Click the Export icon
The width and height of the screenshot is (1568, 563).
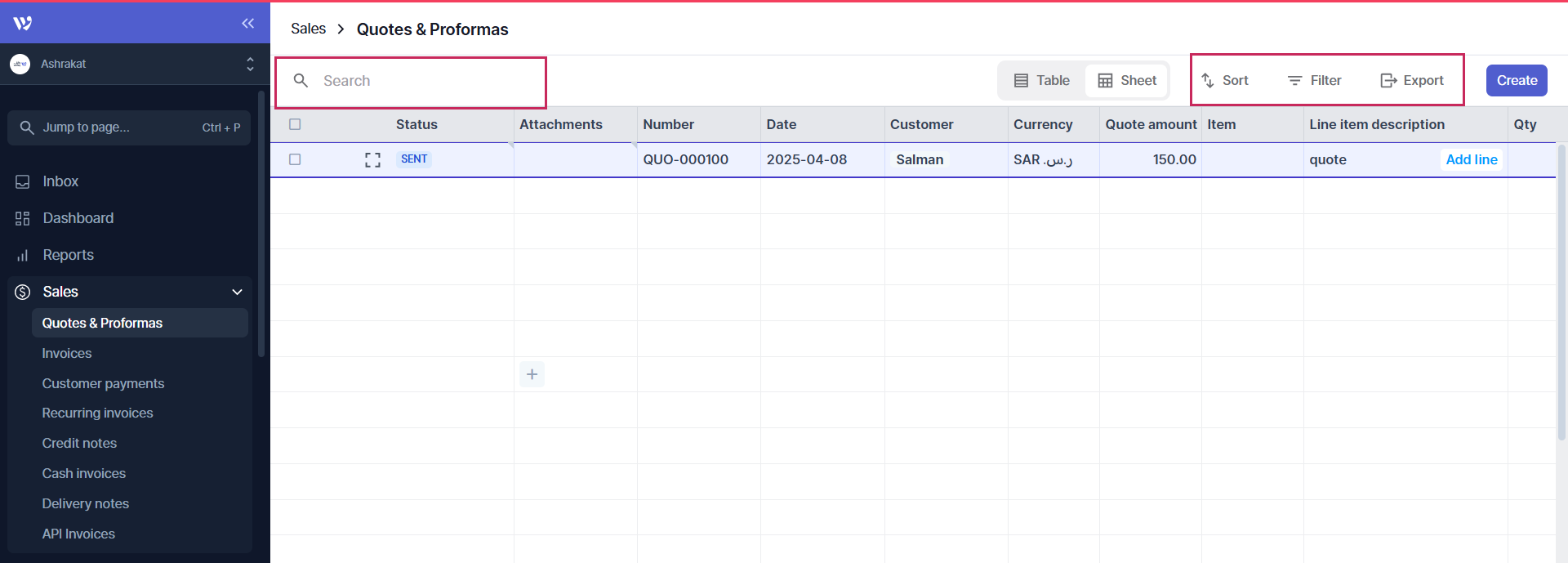[x=1388, y=80]
